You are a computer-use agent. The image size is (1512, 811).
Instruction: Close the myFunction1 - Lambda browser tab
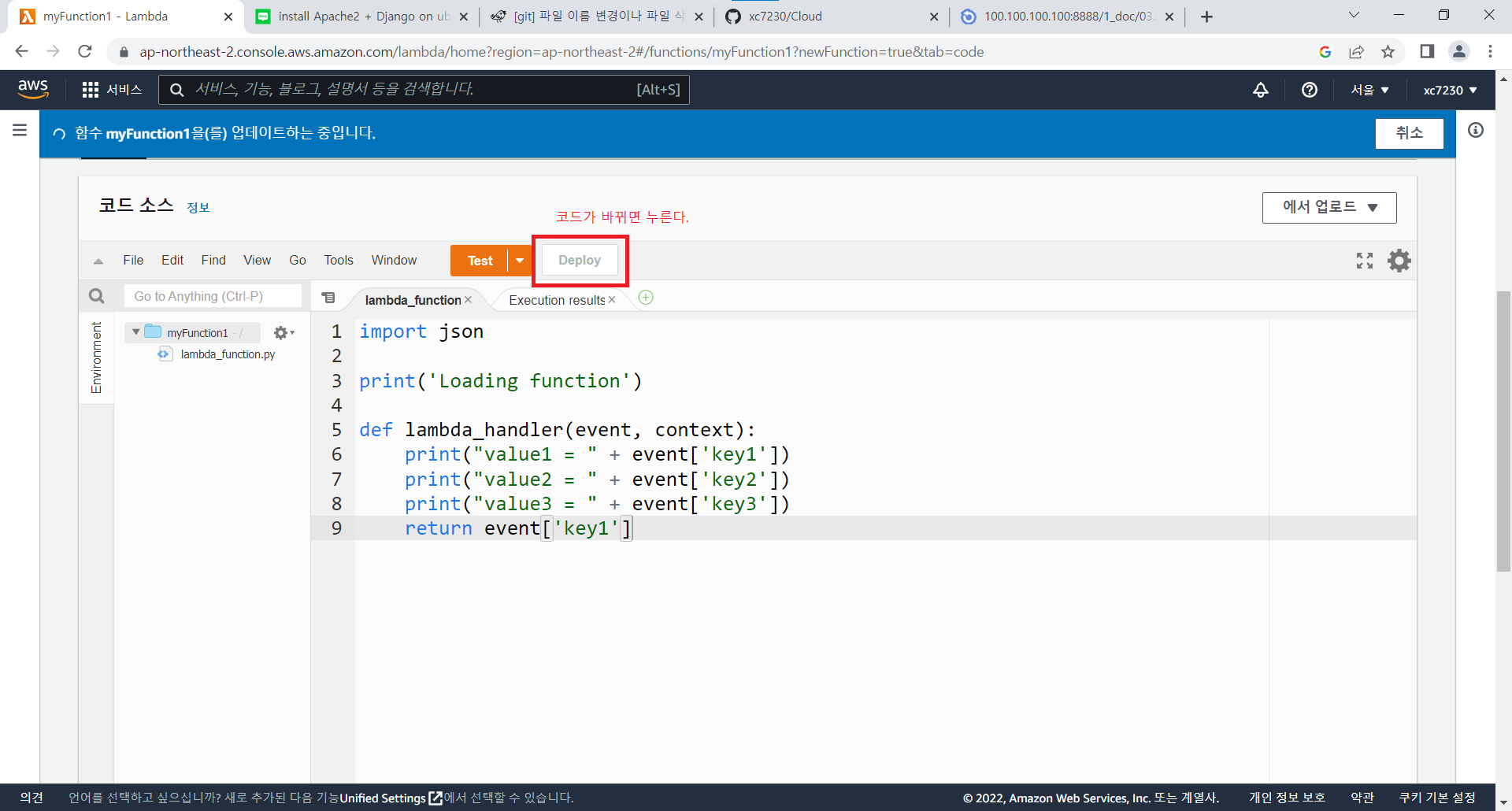click(x=228, y=17)
